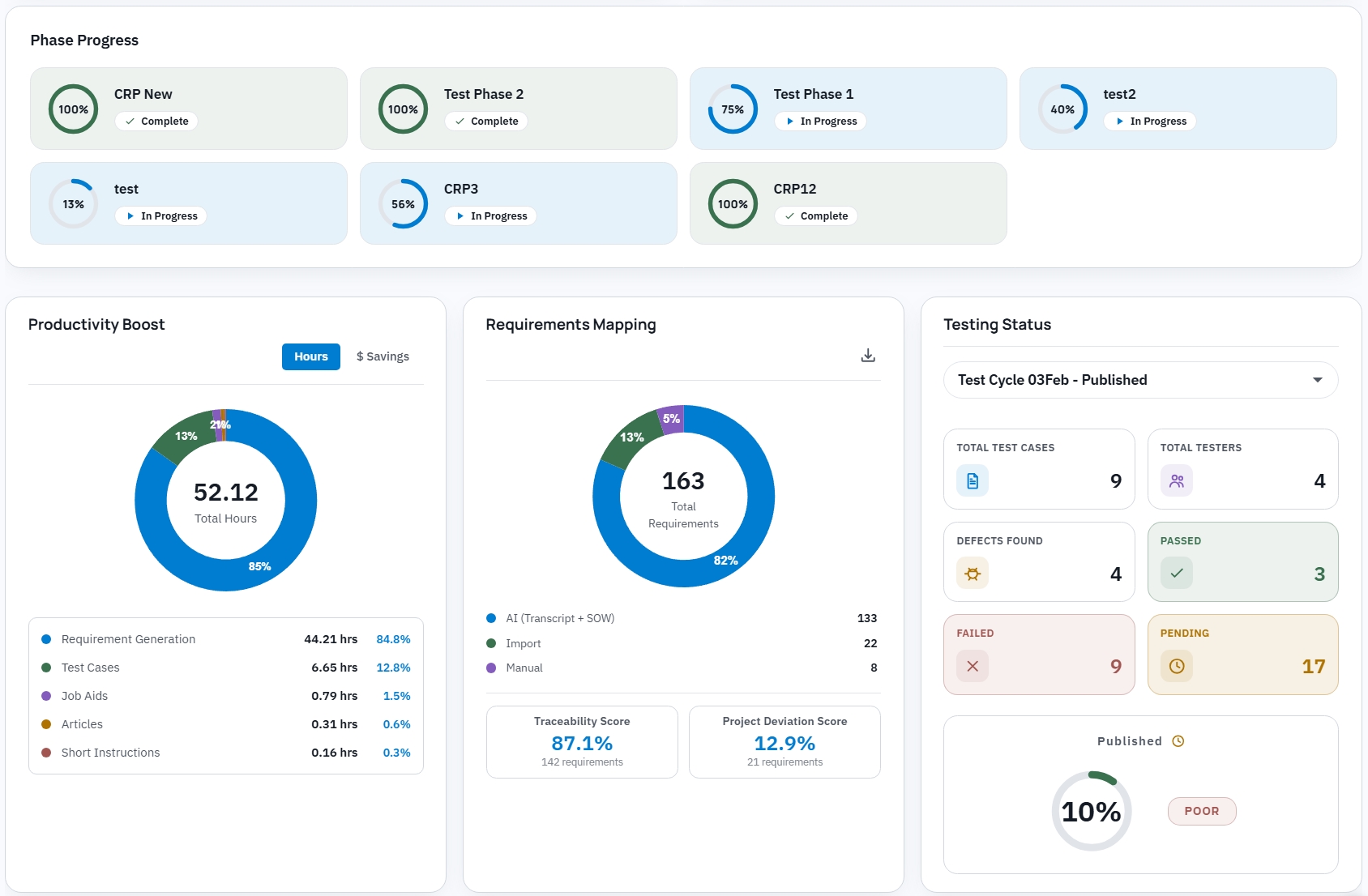Click the 6.65 hrs value
This screenshot has width=1368, height=896.
click(x=335, y=668)
